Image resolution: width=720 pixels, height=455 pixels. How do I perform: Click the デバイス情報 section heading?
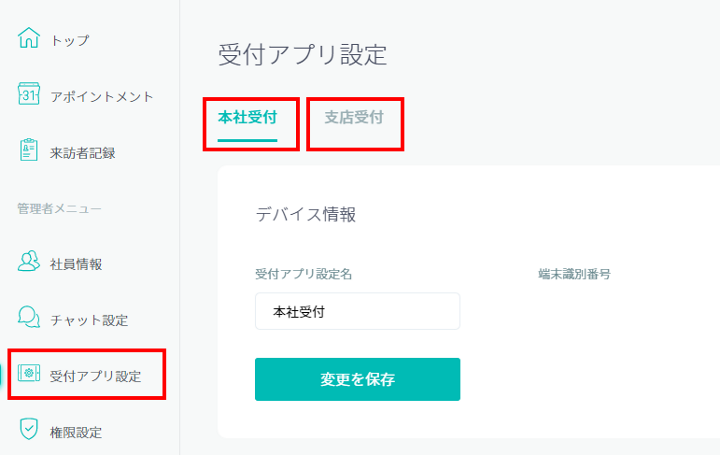coord(305,214)
